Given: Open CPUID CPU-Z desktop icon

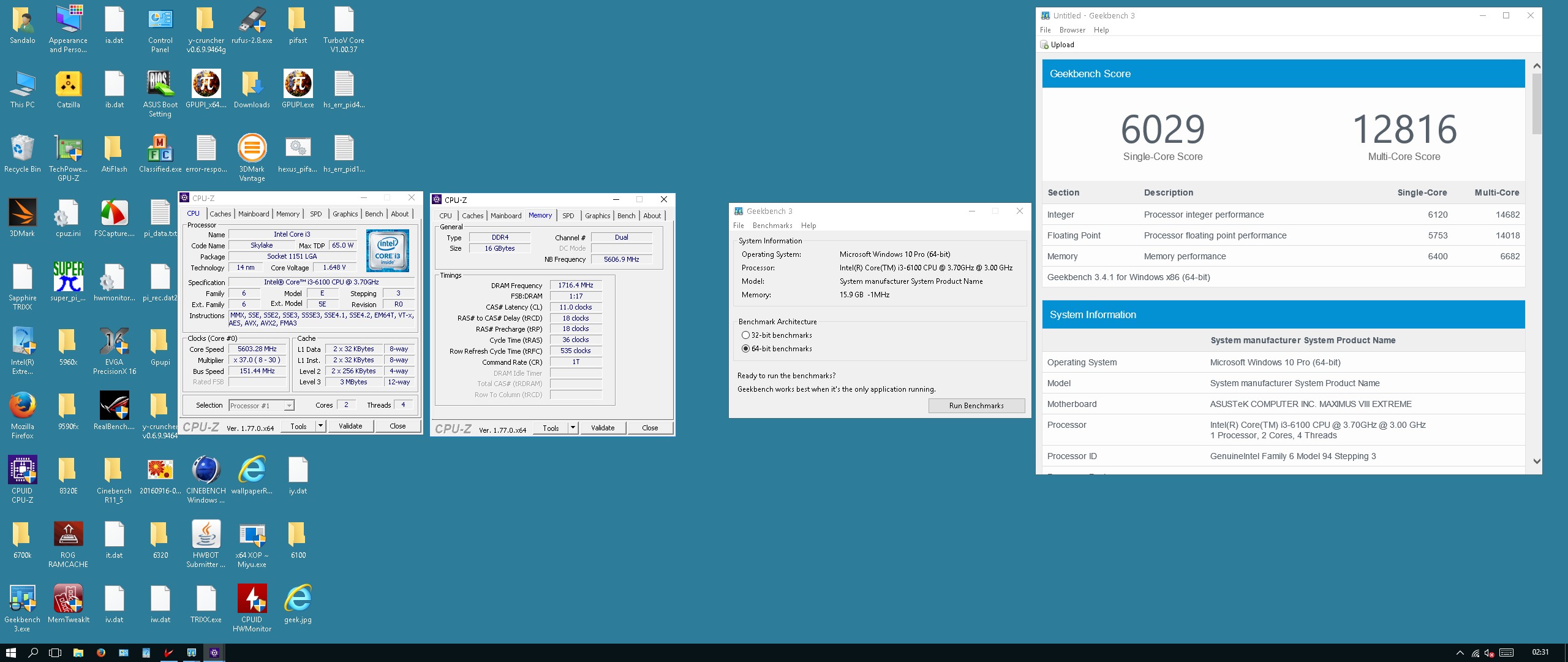Looking at the screenshot, I should point(22,480).
